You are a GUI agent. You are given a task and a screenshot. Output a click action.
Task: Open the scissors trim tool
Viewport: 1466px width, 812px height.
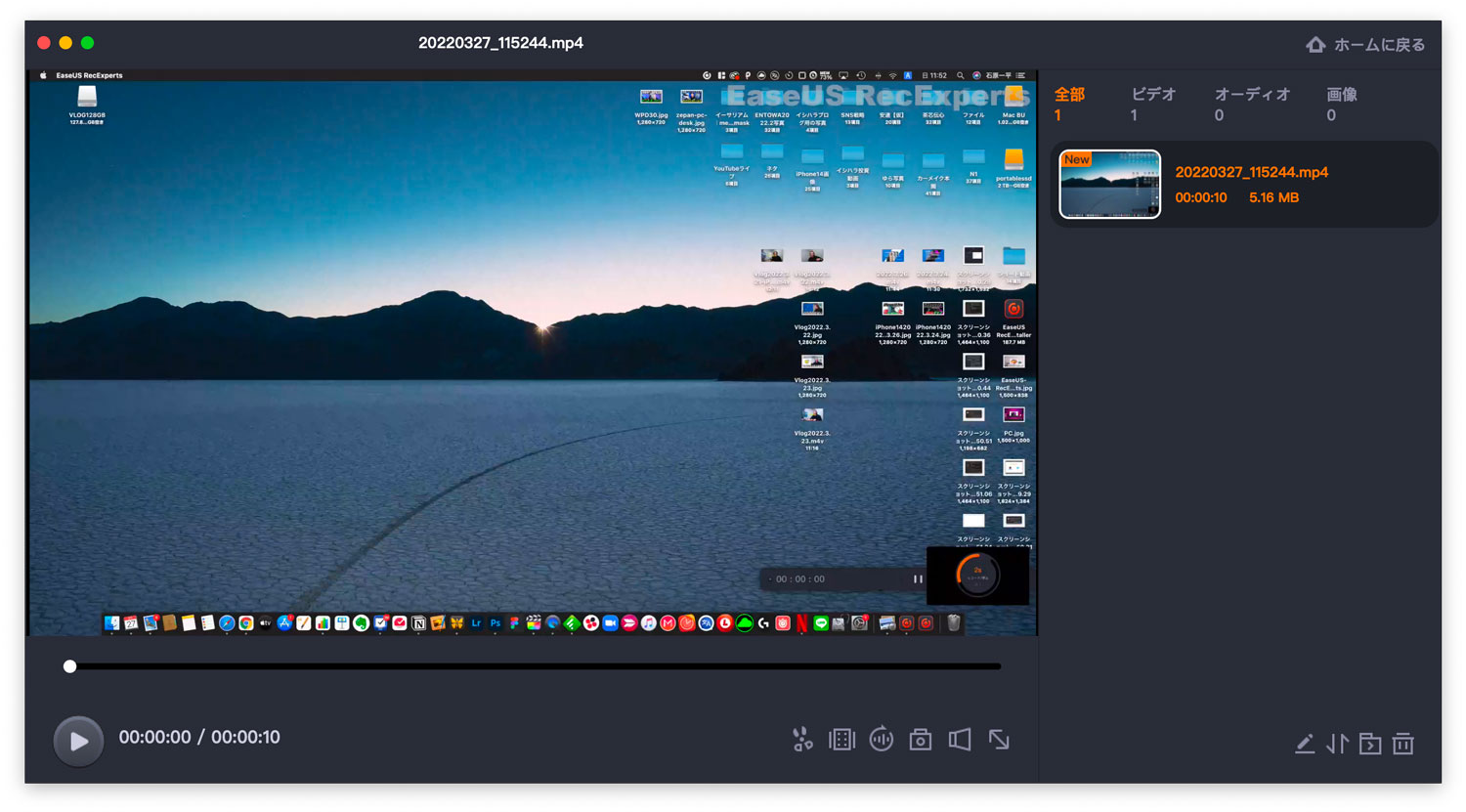coord(802,740)
